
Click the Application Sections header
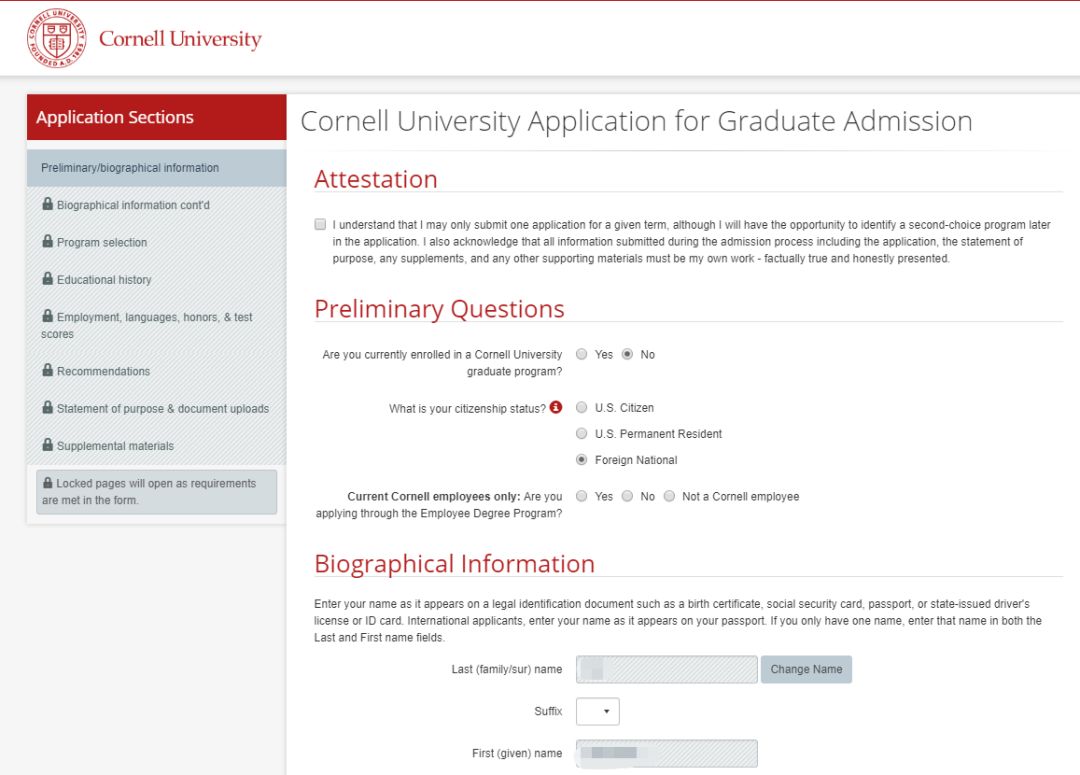(x=156, y=117)
